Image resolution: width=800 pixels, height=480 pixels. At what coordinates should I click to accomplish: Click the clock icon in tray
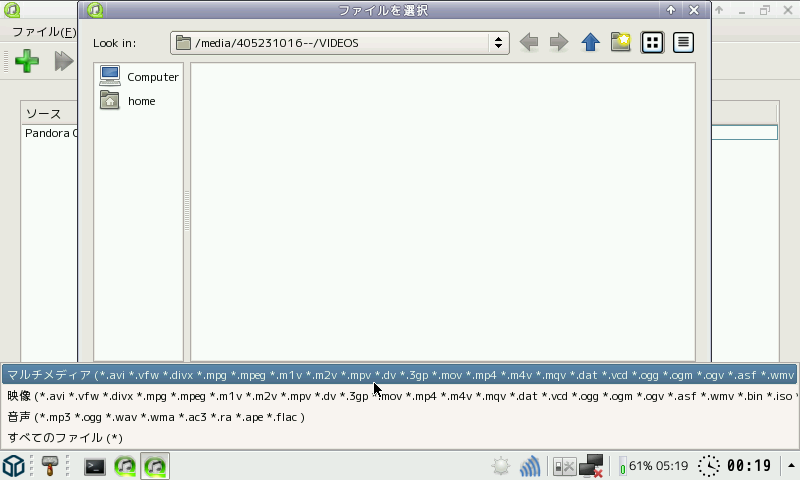[x=709, y=466]
